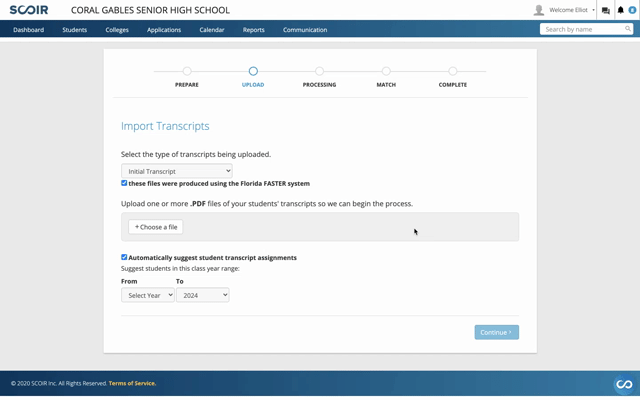Image resolution: width=640 pixels, height=400 pixels.
Task: Select the MATCH step circle
Action: [x=386, y=71]
